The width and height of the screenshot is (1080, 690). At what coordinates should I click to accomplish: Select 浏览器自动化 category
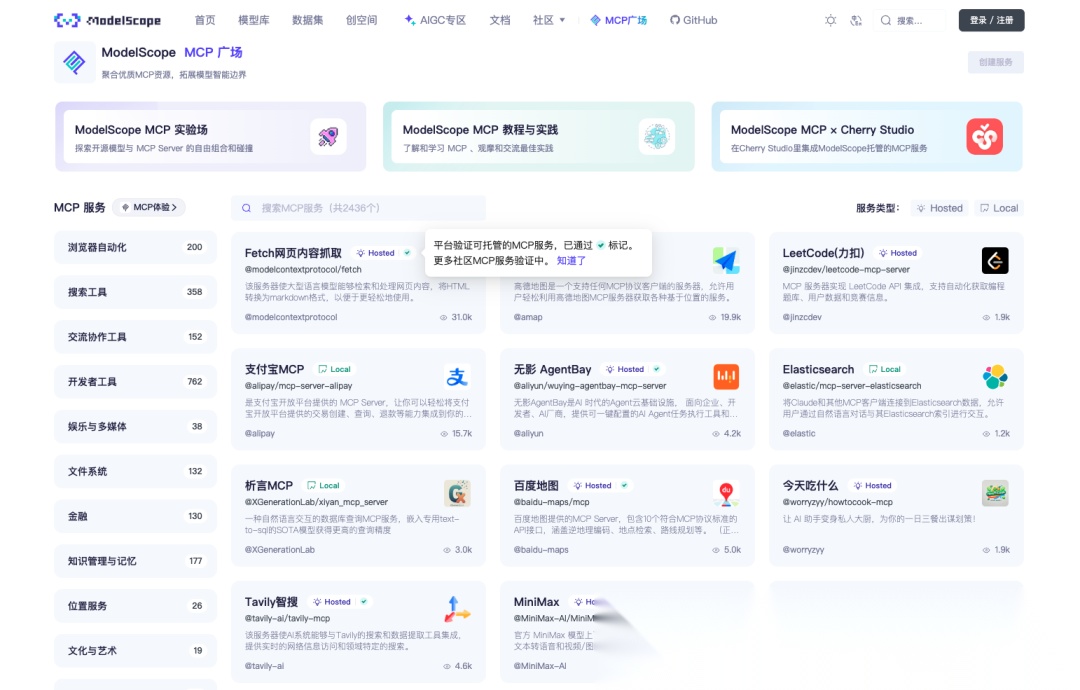pyautogui.click(x=135, y=247)
